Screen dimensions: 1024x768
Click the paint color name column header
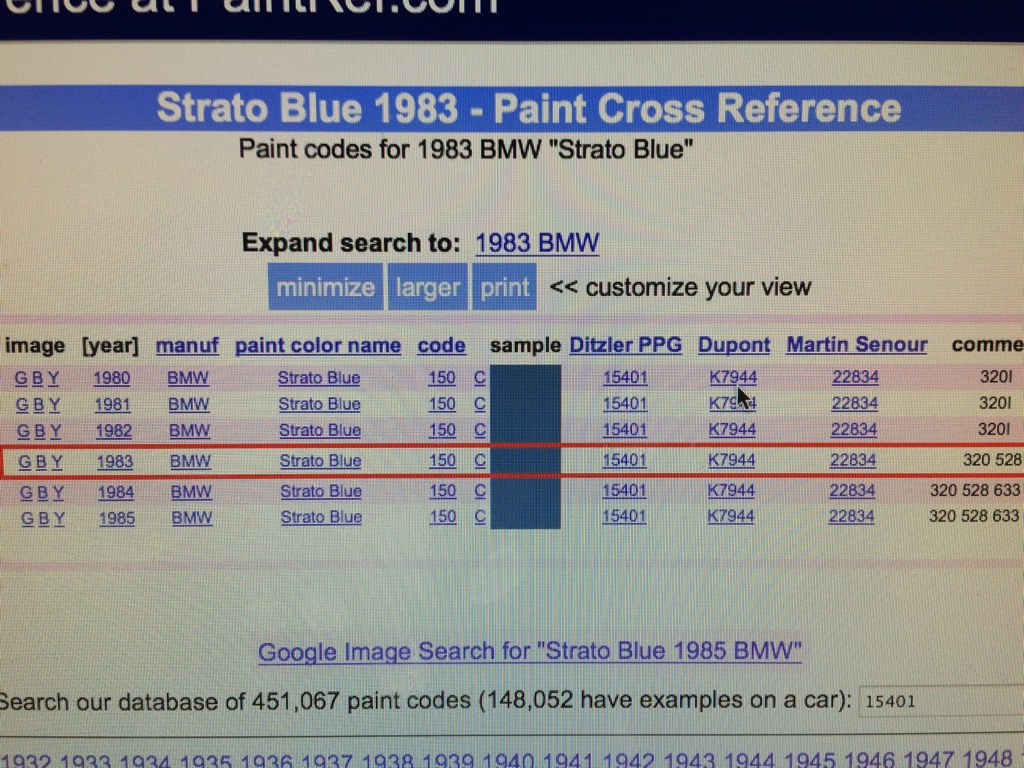point(318,346)
